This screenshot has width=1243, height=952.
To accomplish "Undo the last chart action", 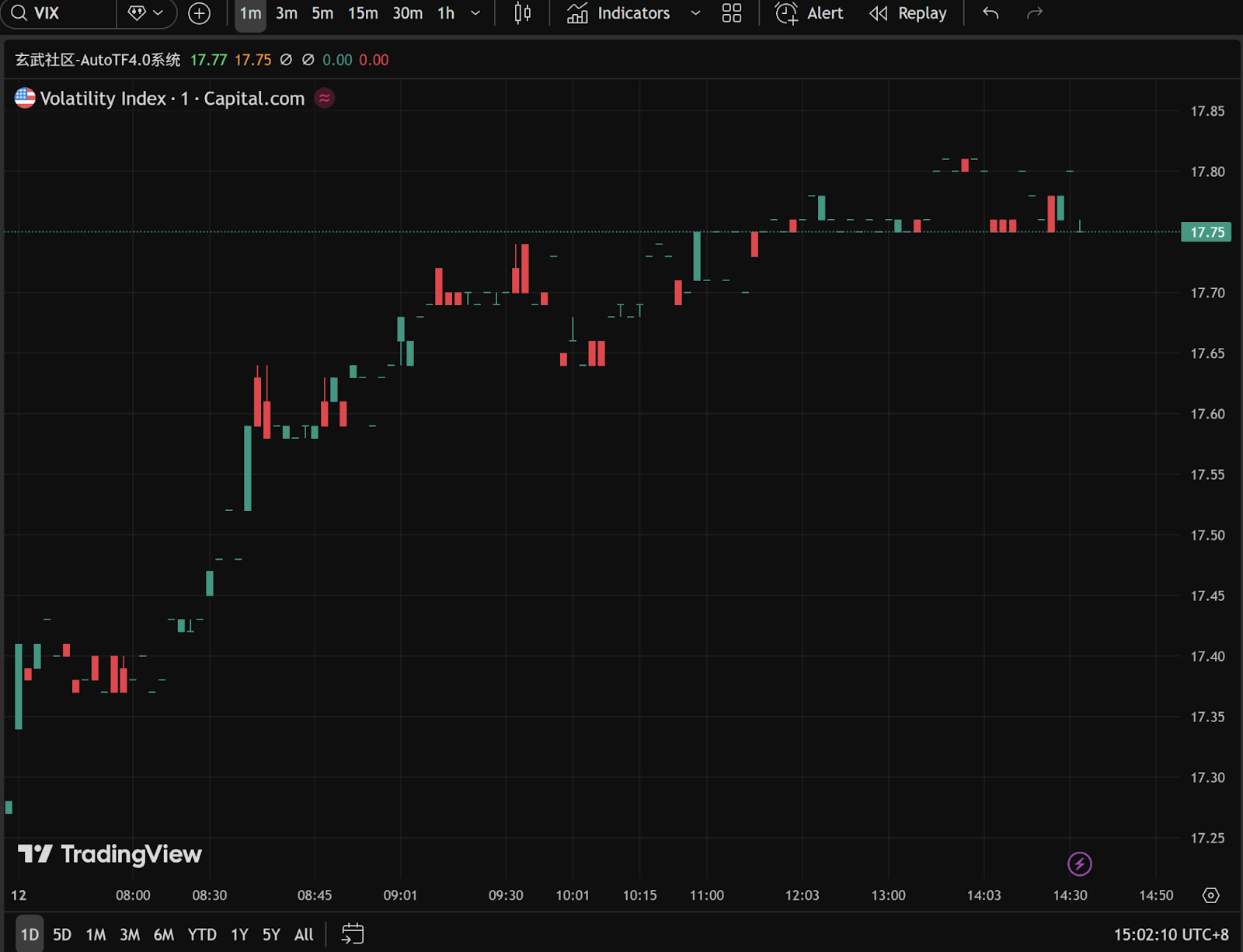I will click(991, 13).
